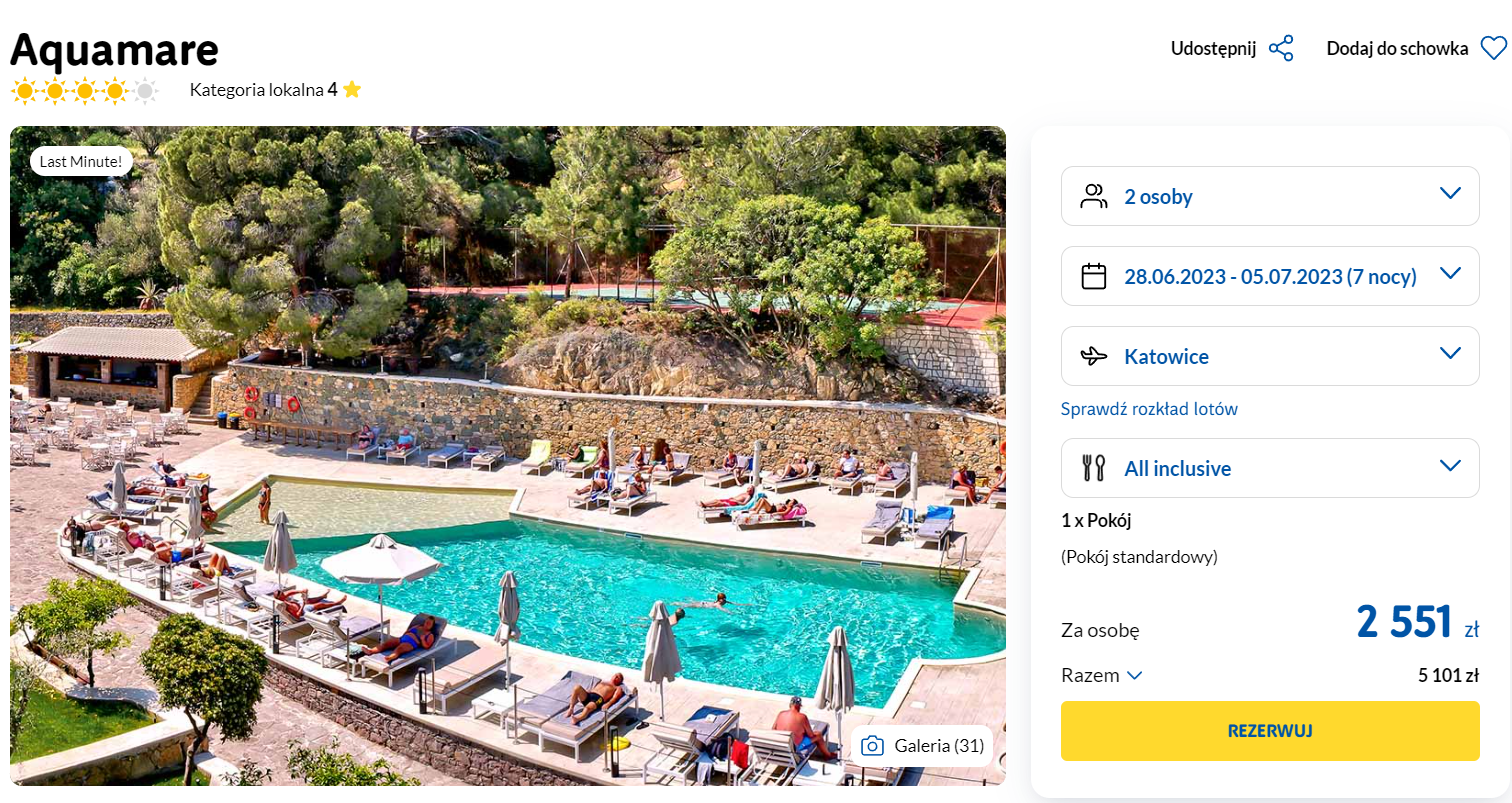Click the sun rating icons under Aquamare
The width and height of the screenshot is (1512, 803).
(84, 91)
